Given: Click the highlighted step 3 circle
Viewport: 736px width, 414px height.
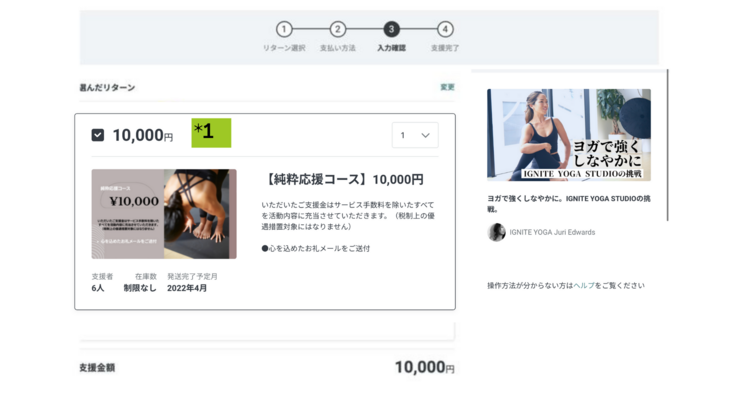Looking at the screenshot, I should [391, 30].
